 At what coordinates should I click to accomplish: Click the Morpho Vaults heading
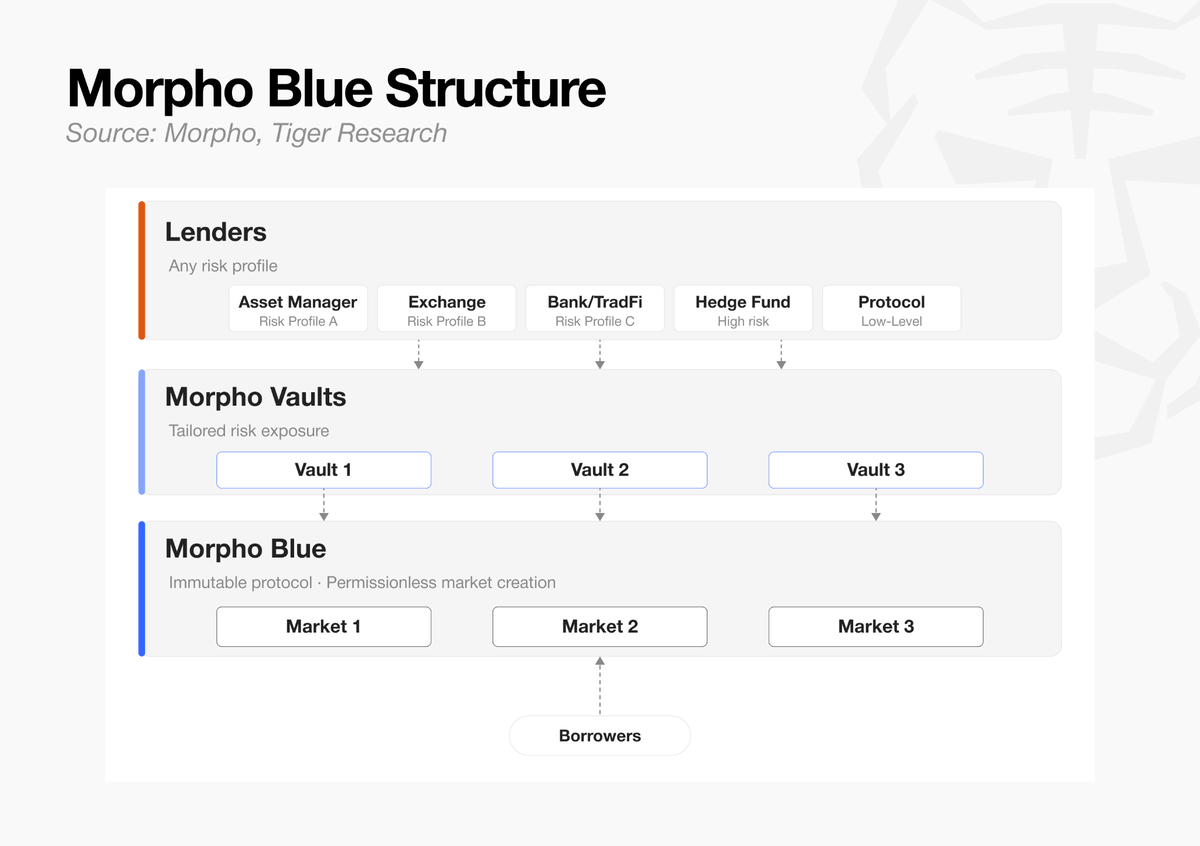[256, 397]
